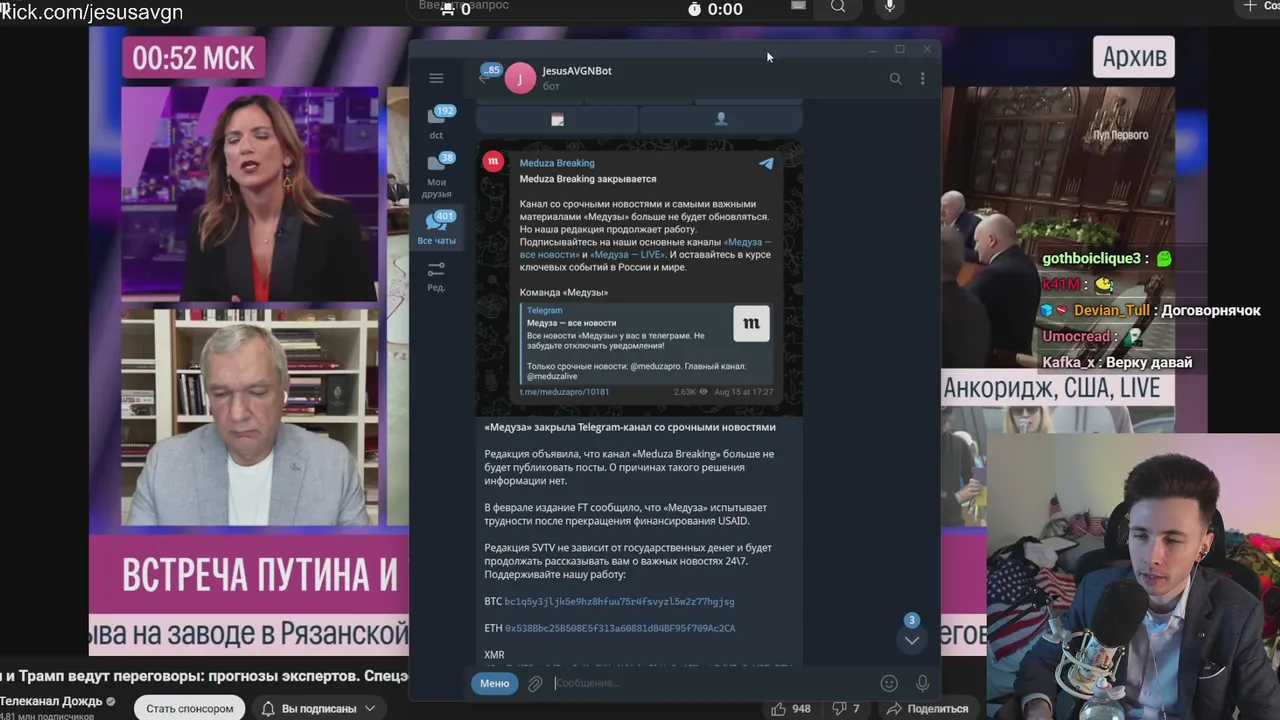Click the k41M username in stream chat
The height and width of the screenshot is (720, 1280).
coord(1061,285)
